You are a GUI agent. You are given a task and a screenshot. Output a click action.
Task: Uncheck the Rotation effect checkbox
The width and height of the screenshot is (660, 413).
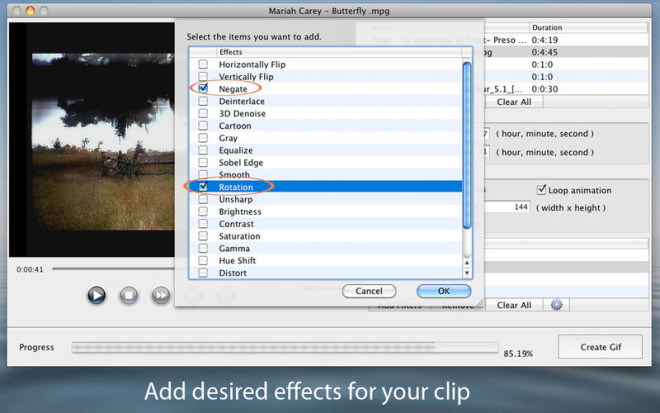coord(203,187)
